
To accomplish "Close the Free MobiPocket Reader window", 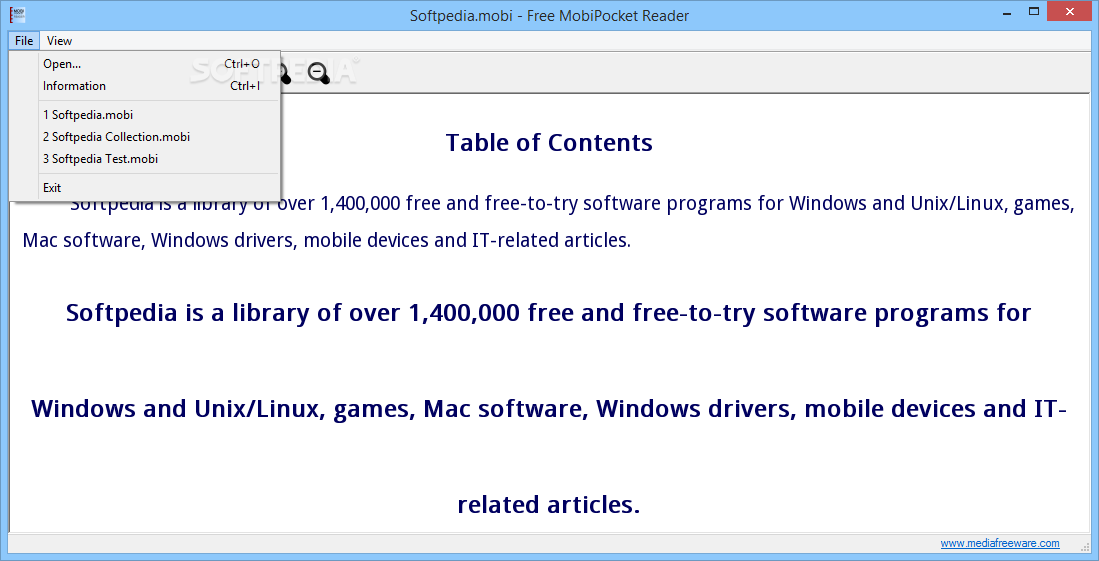I will pyautogui.click(x=1070, y=12).
